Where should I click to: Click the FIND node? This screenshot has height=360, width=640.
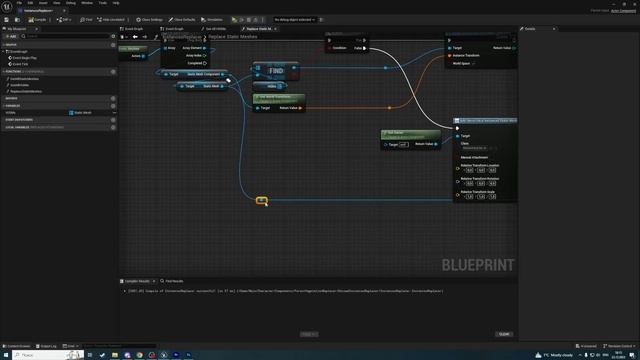coord(276,71)
